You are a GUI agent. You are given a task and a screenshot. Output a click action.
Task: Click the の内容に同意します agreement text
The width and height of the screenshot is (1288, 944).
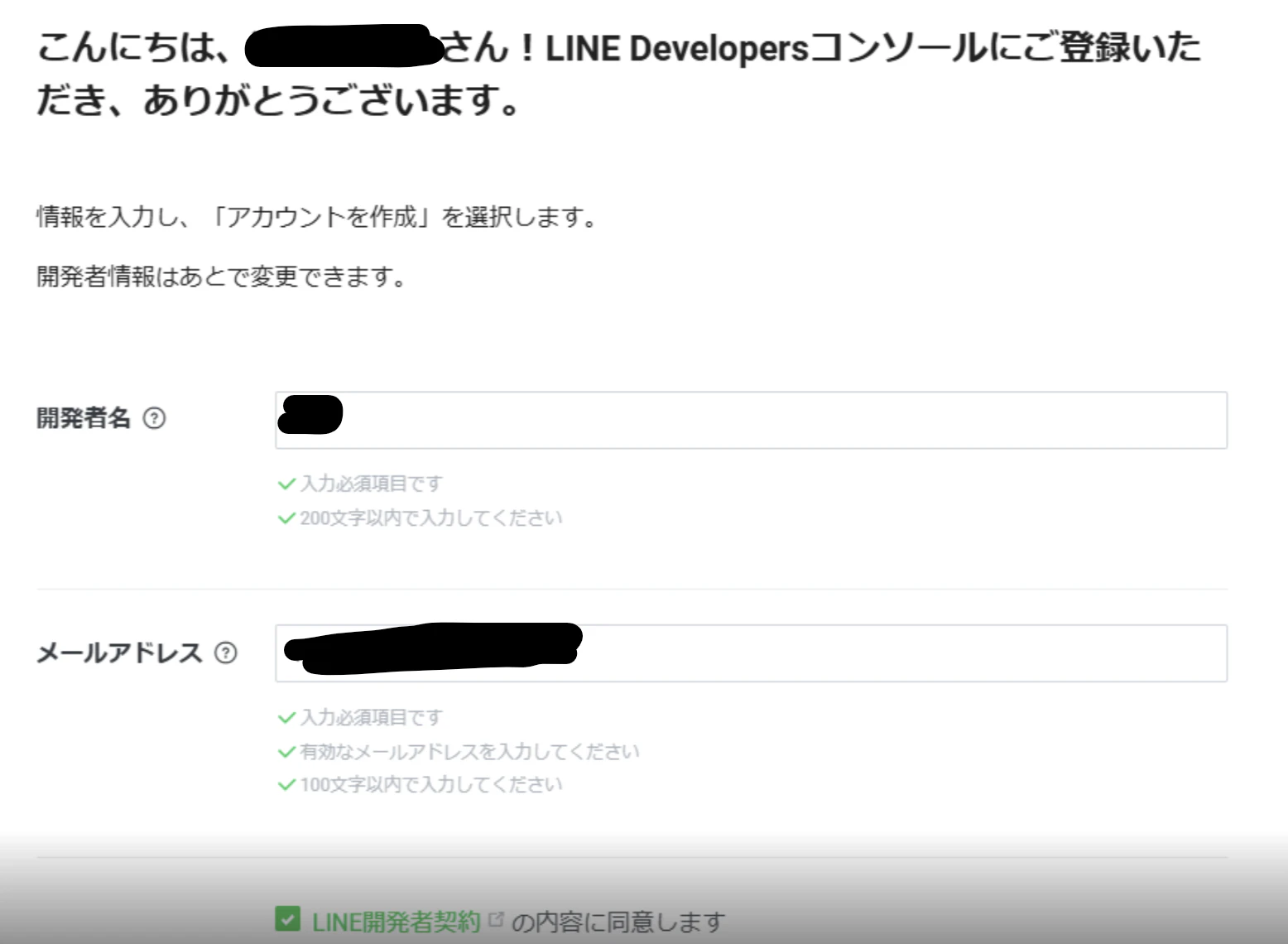click(618, 922)
